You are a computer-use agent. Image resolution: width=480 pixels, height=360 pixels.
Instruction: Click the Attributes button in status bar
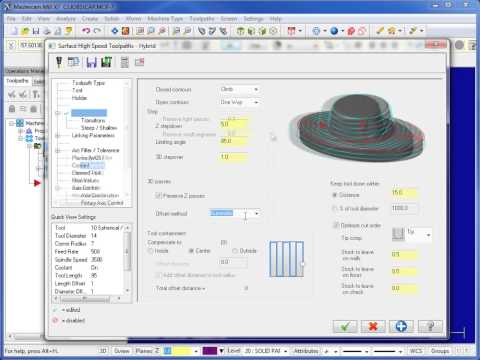[x=306, y=351]
